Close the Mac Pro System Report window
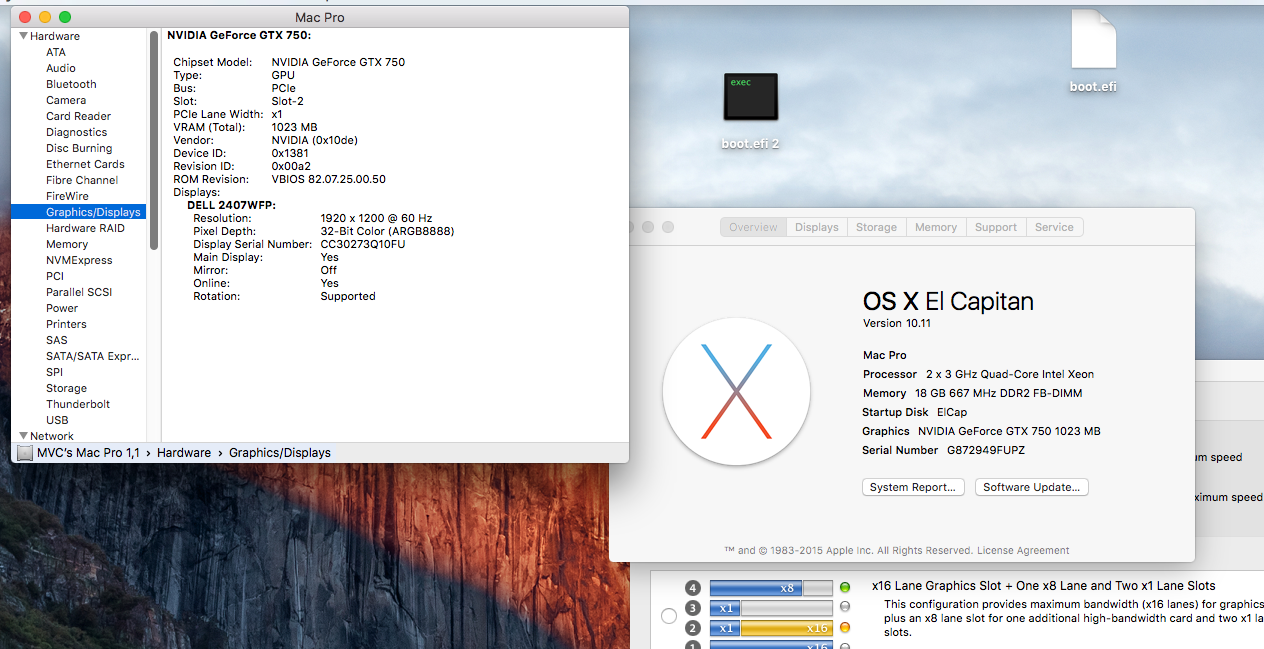Image resolution: width=1264 pixels, height=649 pixels. [25, 17]
